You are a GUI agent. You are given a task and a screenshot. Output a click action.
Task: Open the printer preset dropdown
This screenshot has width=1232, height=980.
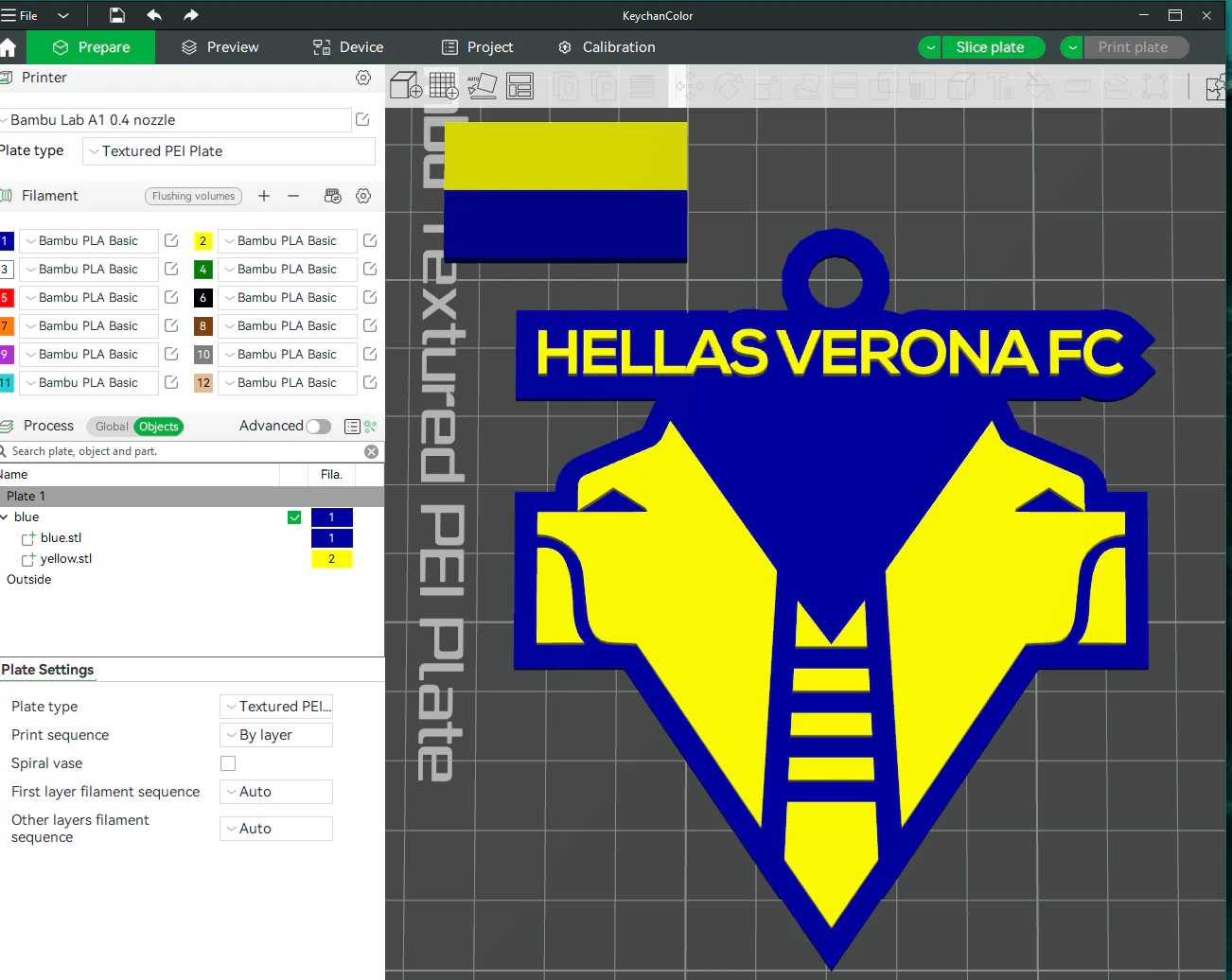coord(176,120)
